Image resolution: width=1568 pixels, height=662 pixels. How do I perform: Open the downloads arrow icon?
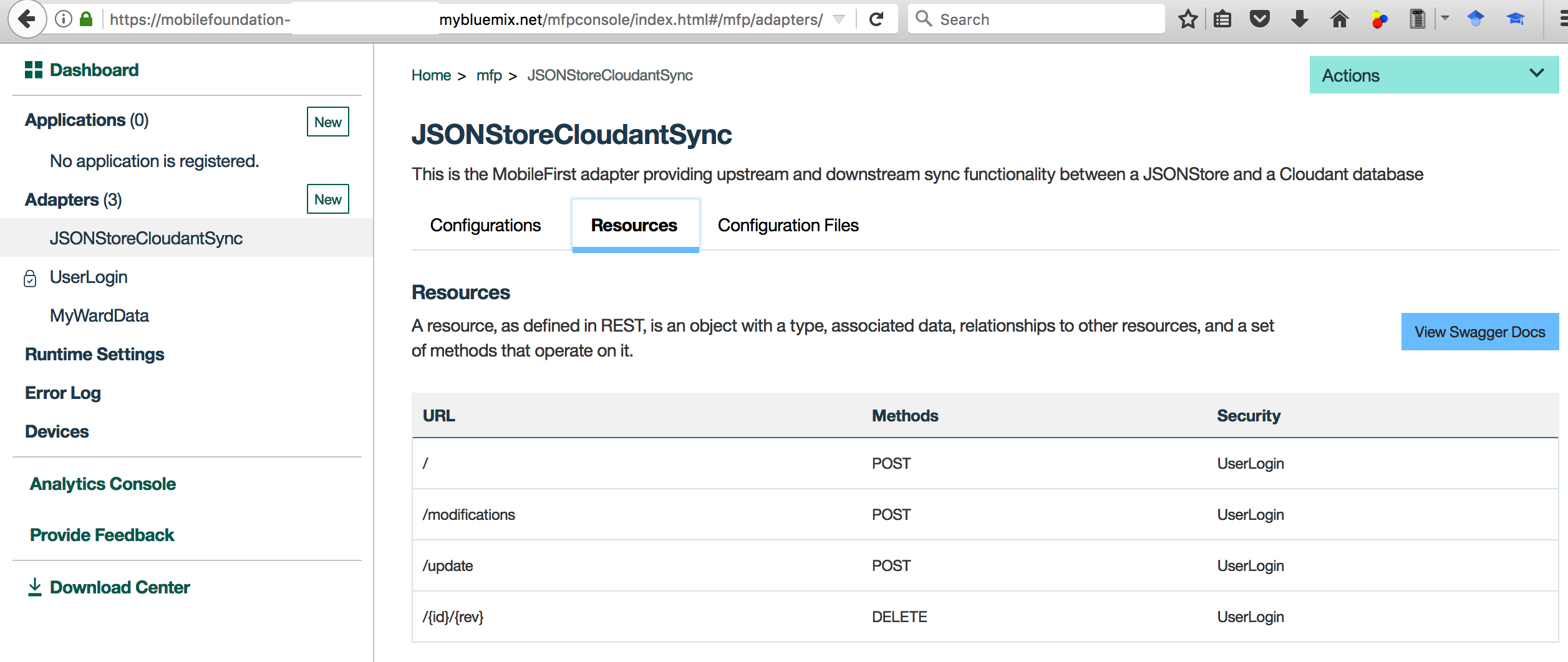pos(1300,19)
